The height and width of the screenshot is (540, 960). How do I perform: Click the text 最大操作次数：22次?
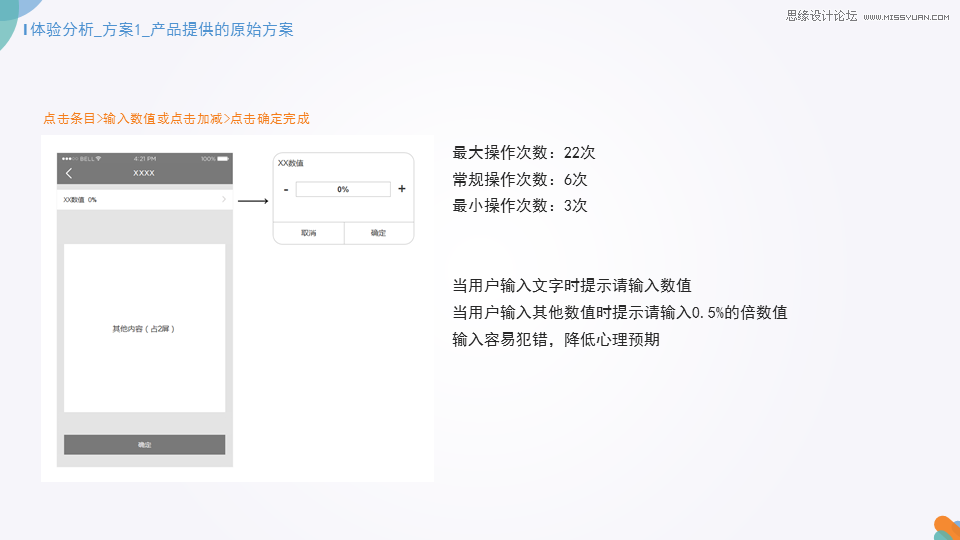click(523, 152)
